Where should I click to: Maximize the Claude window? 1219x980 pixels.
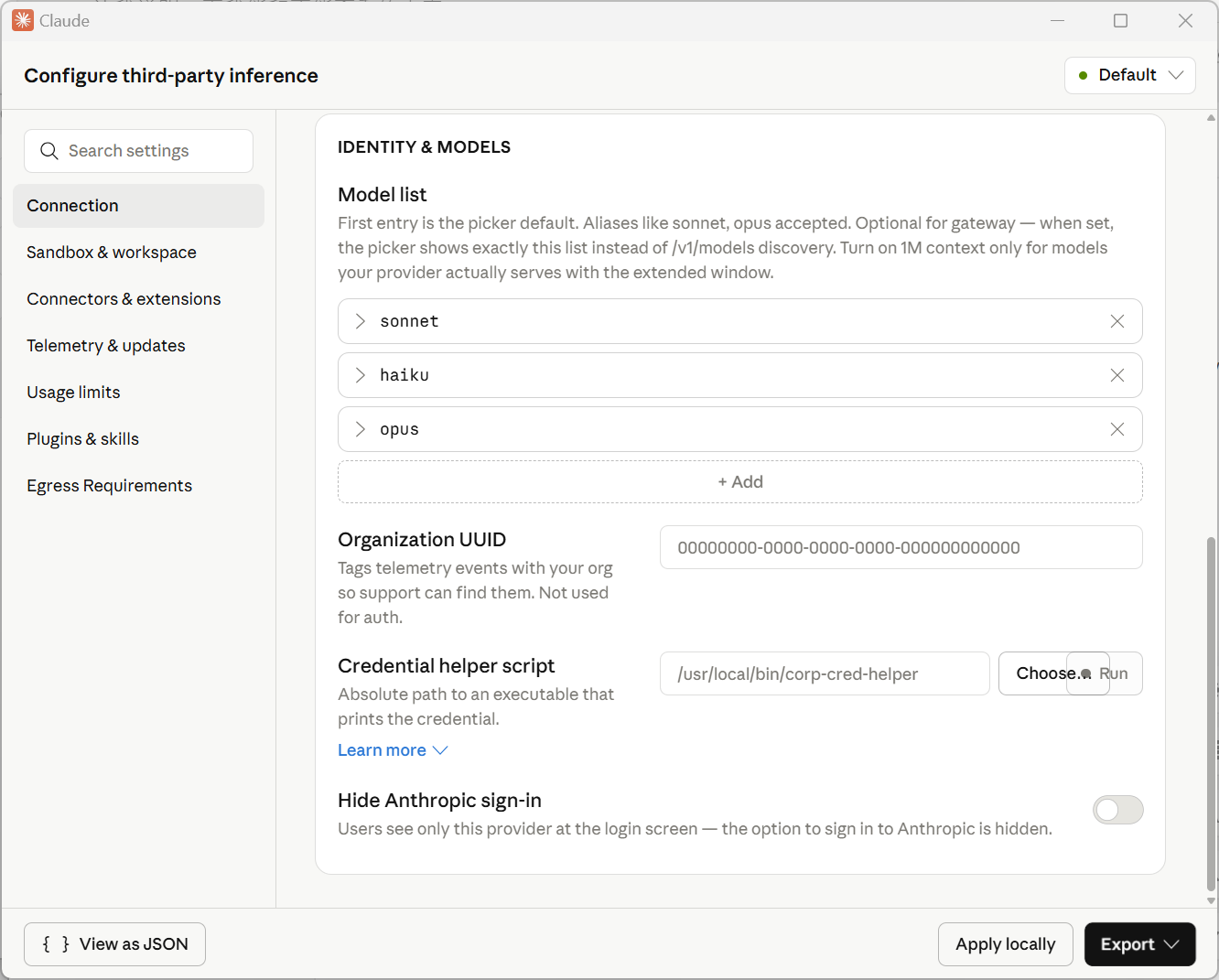pyautogui.click(x=1120, y=20)
